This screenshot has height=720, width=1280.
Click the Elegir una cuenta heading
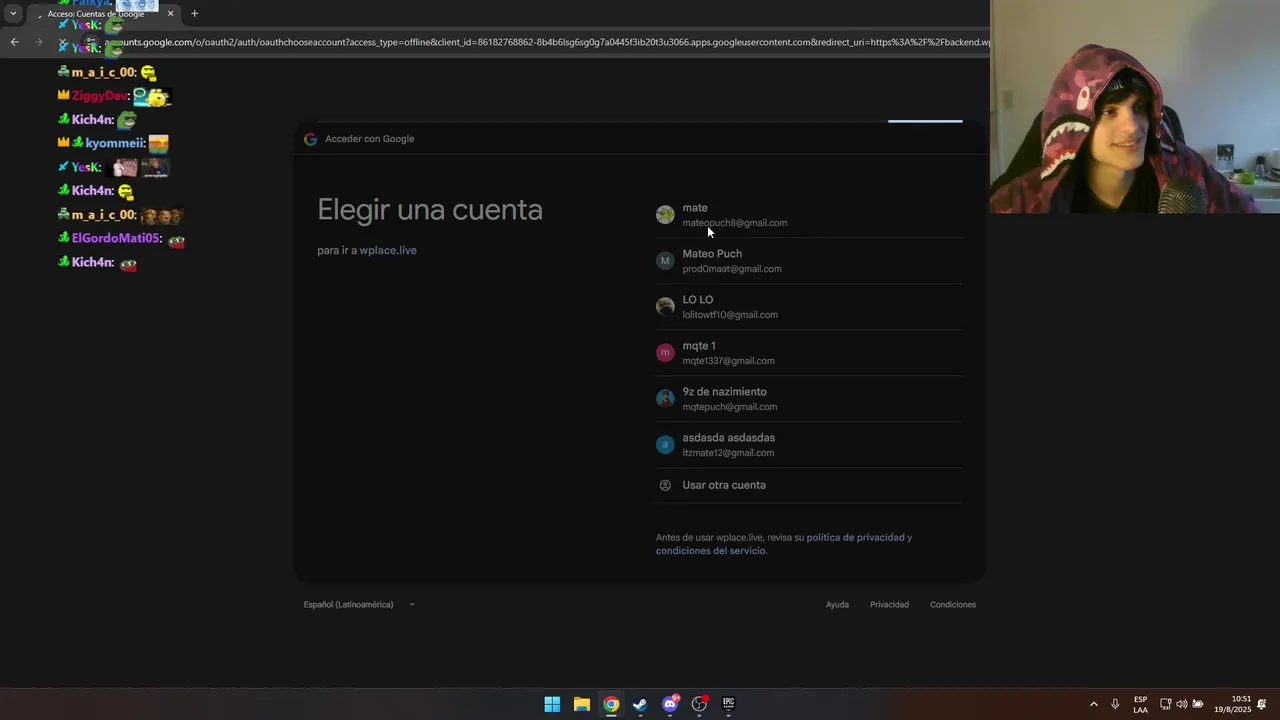[430, 210]
